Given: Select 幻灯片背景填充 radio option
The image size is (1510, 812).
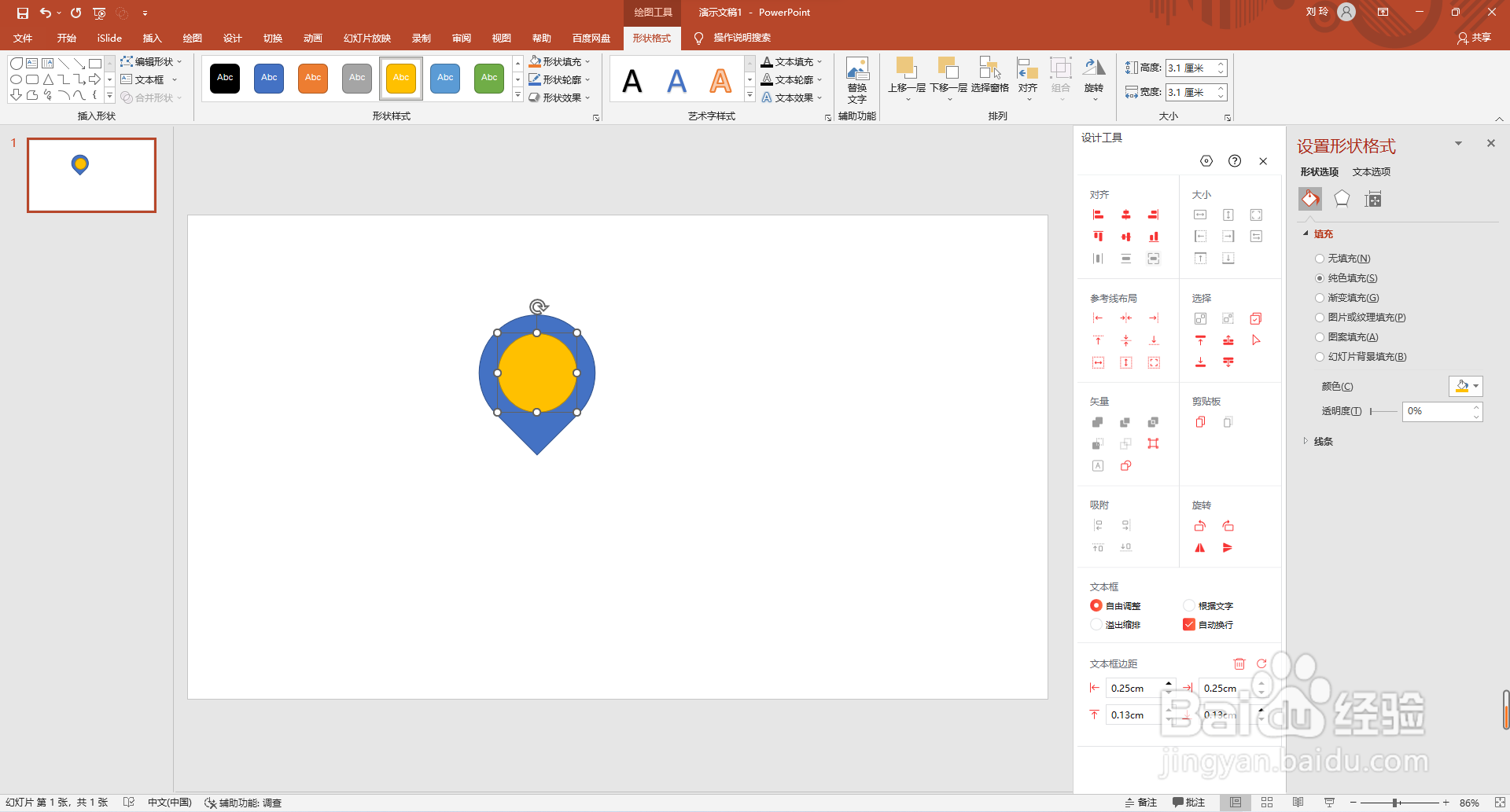Looking at the screenshot, I should click(1361, 357).
